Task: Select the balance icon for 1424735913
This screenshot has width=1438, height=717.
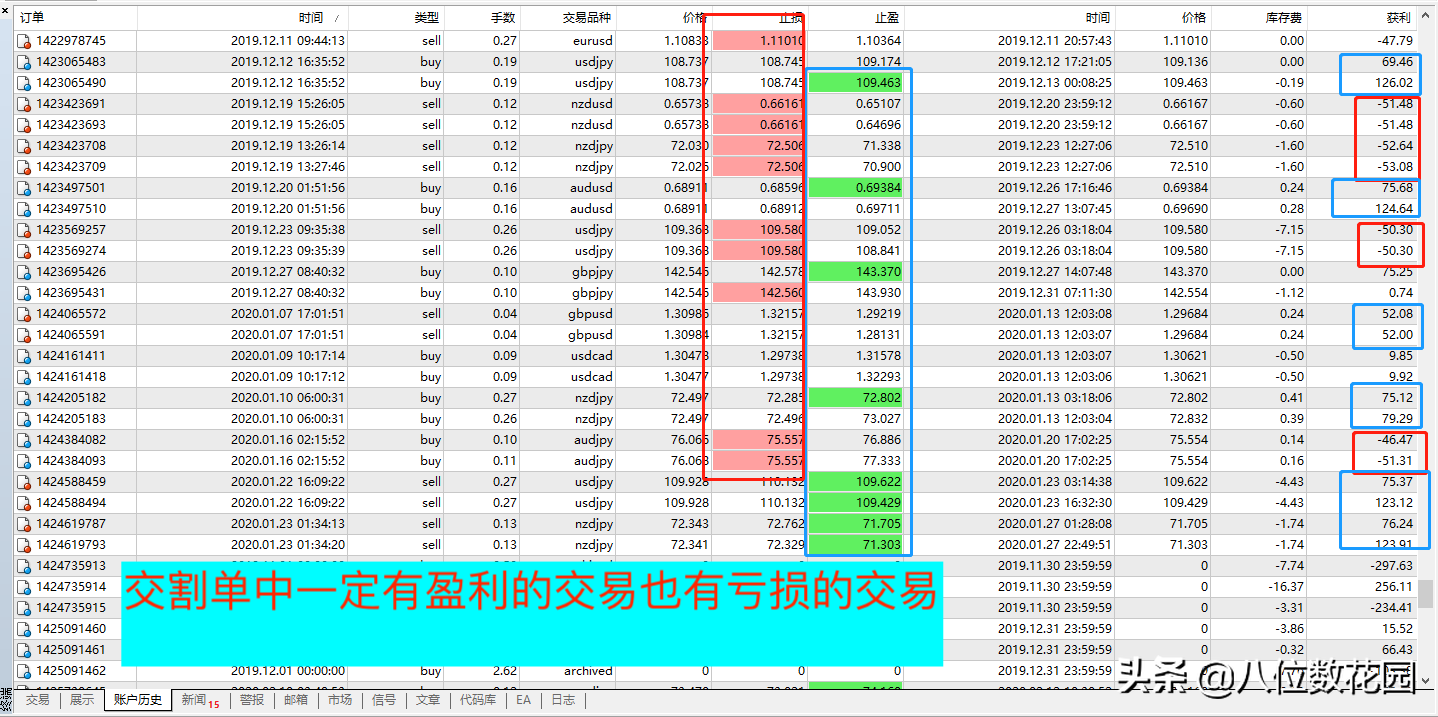Action: coord(25,566)
